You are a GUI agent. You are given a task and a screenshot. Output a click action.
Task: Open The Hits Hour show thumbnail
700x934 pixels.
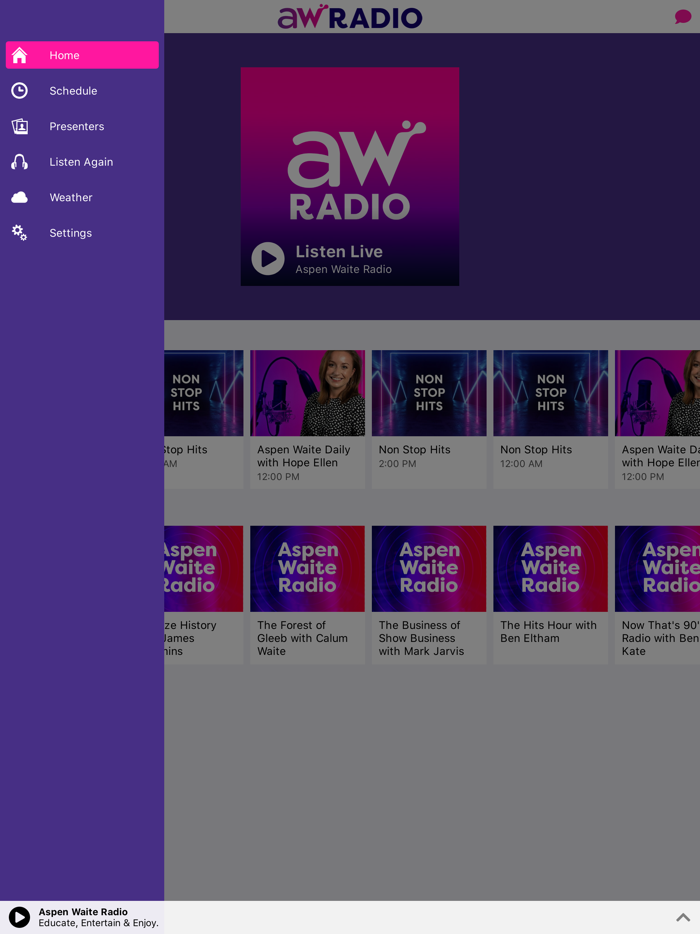550,569
